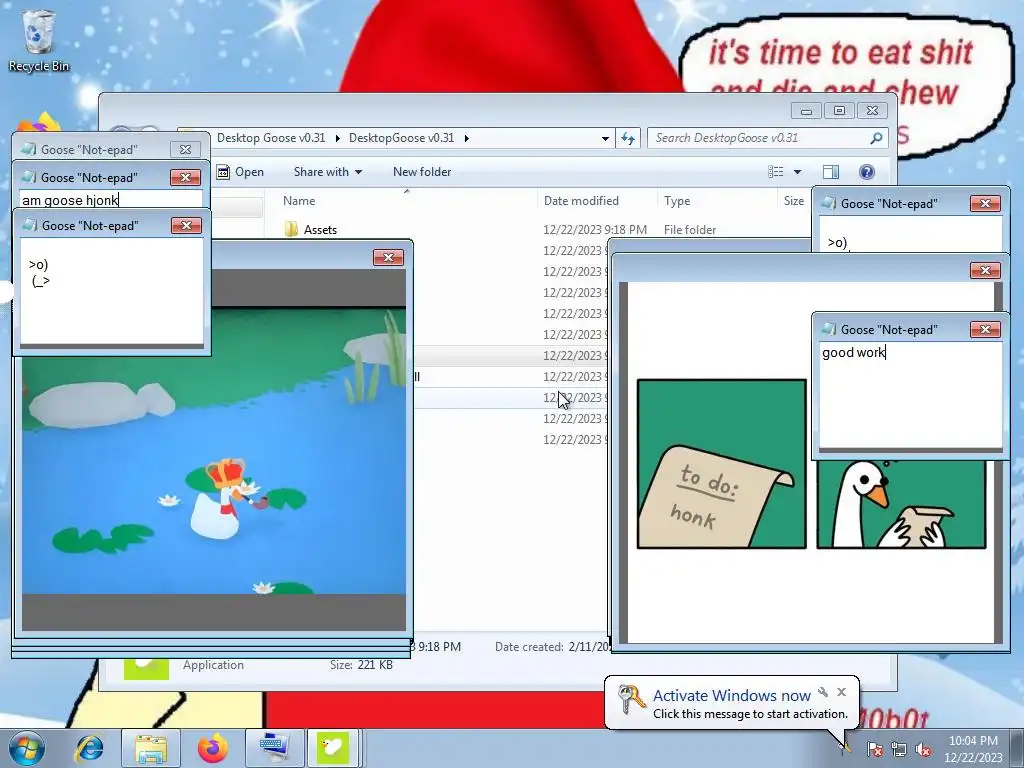
Task: Open the view options dropdown arrow
Action: [x=797, y=172]
